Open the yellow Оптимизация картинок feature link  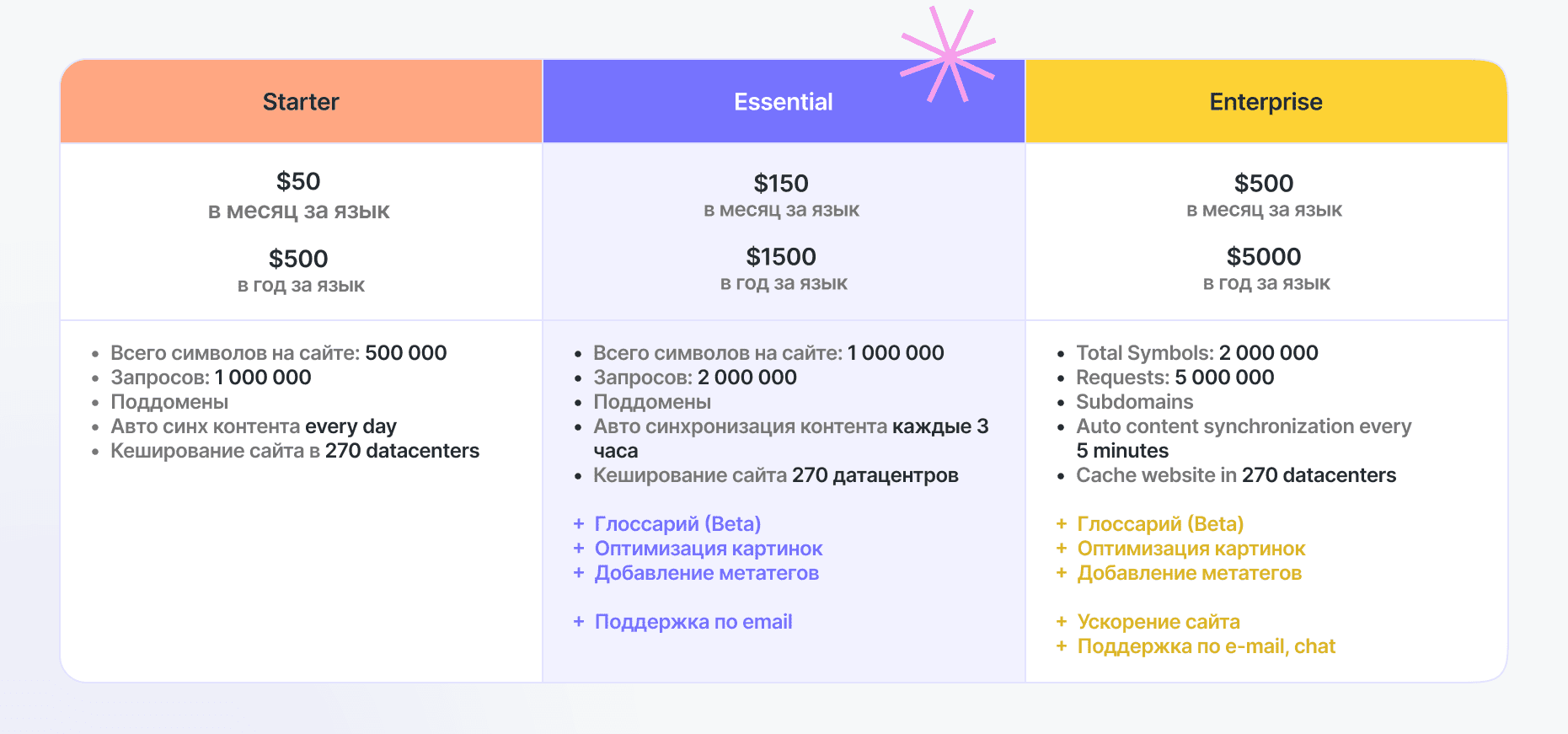coord(1191,549)
